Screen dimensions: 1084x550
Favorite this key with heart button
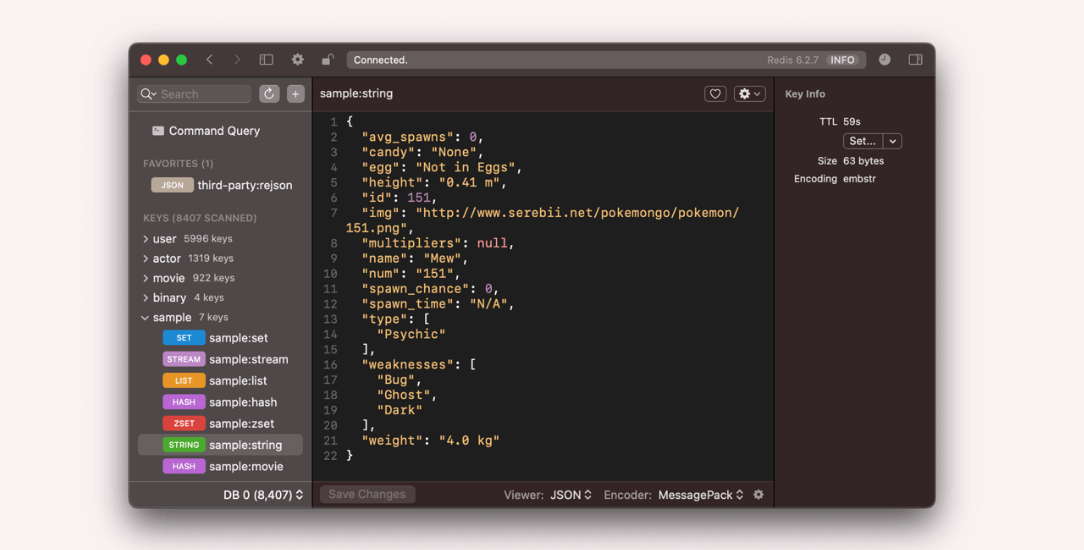715,94
